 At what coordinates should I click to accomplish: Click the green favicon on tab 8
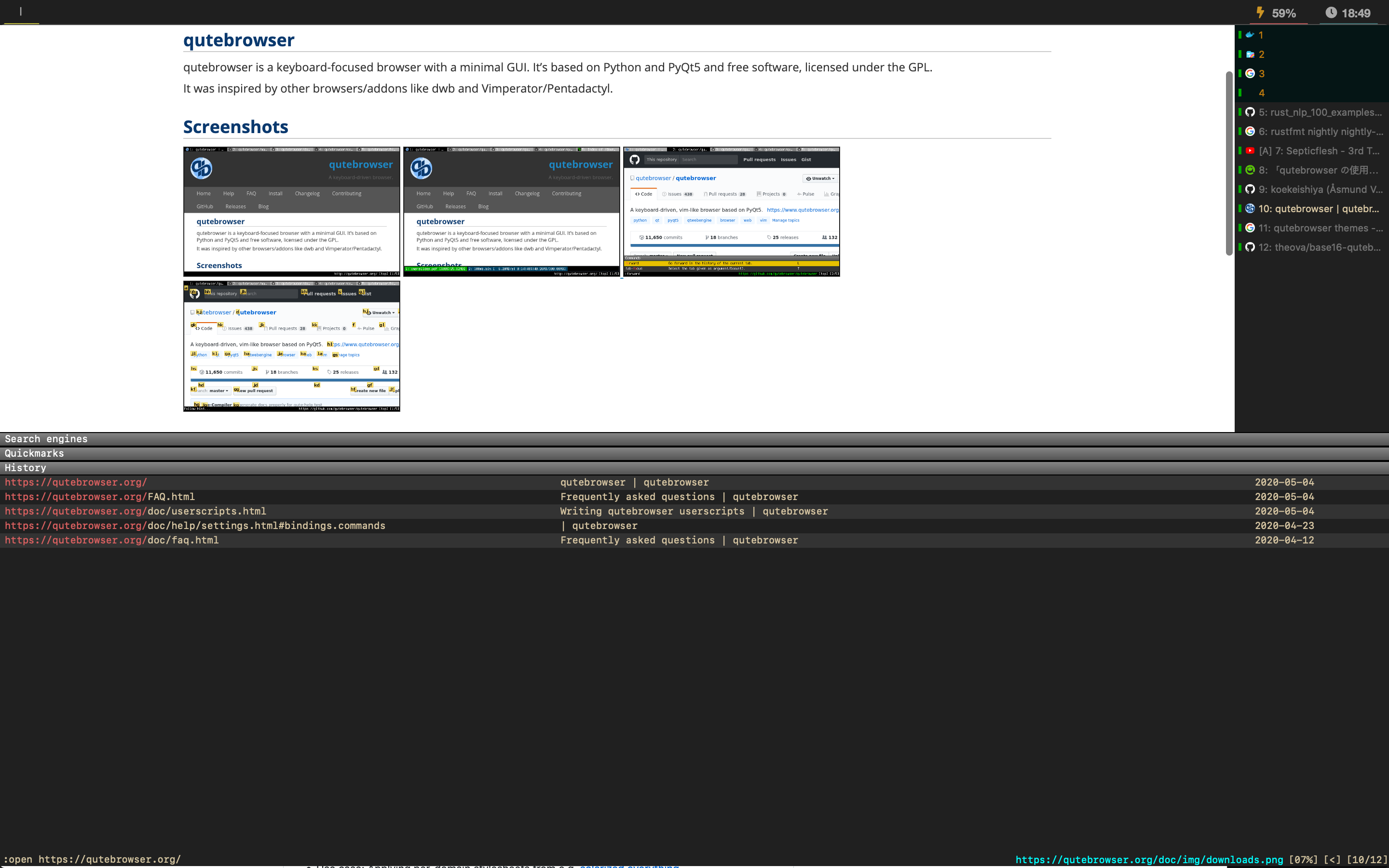1250,170
